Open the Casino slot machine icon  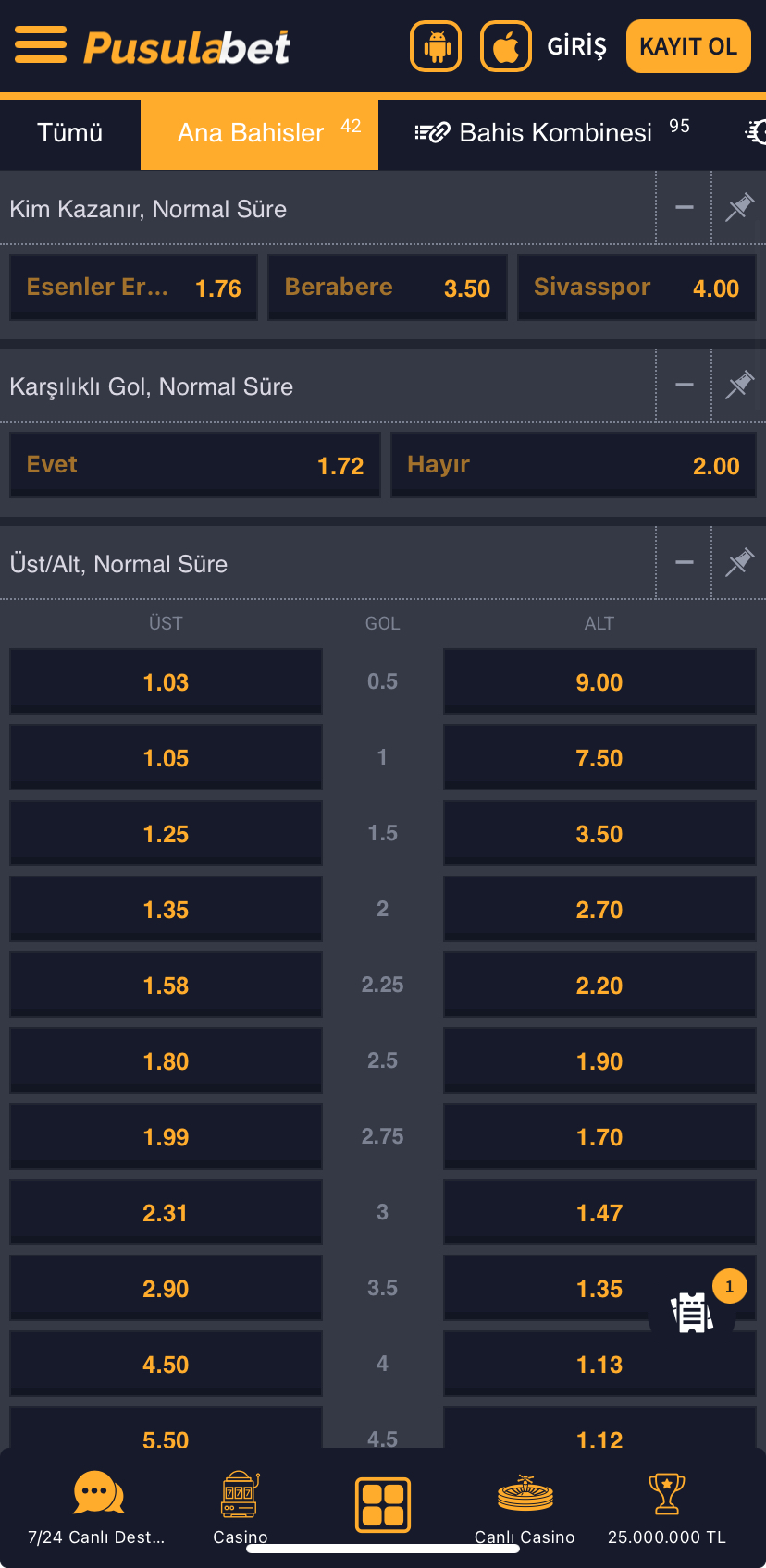[x=240, y=1494]
